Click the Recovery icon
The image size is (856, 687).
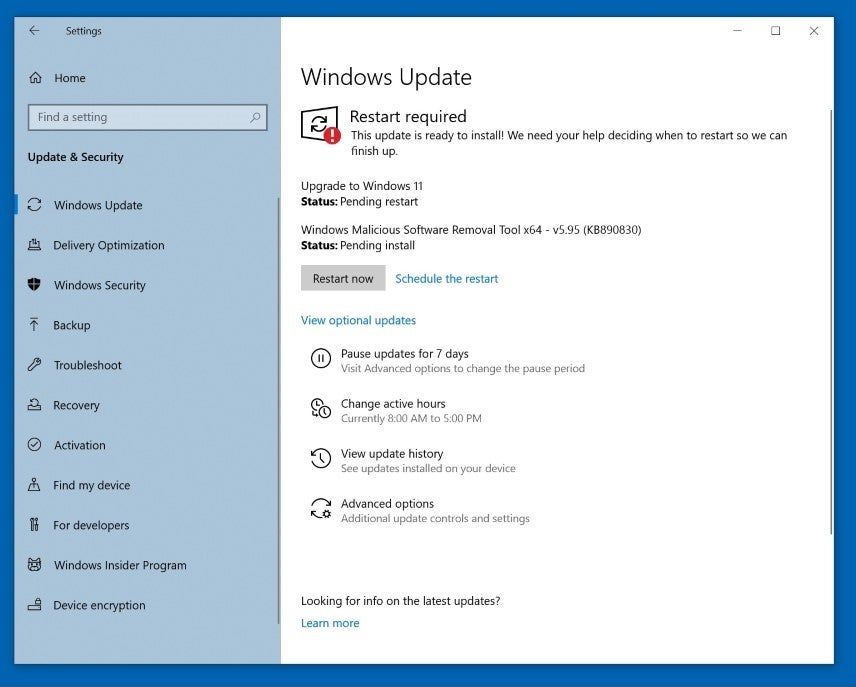point(34,405)
